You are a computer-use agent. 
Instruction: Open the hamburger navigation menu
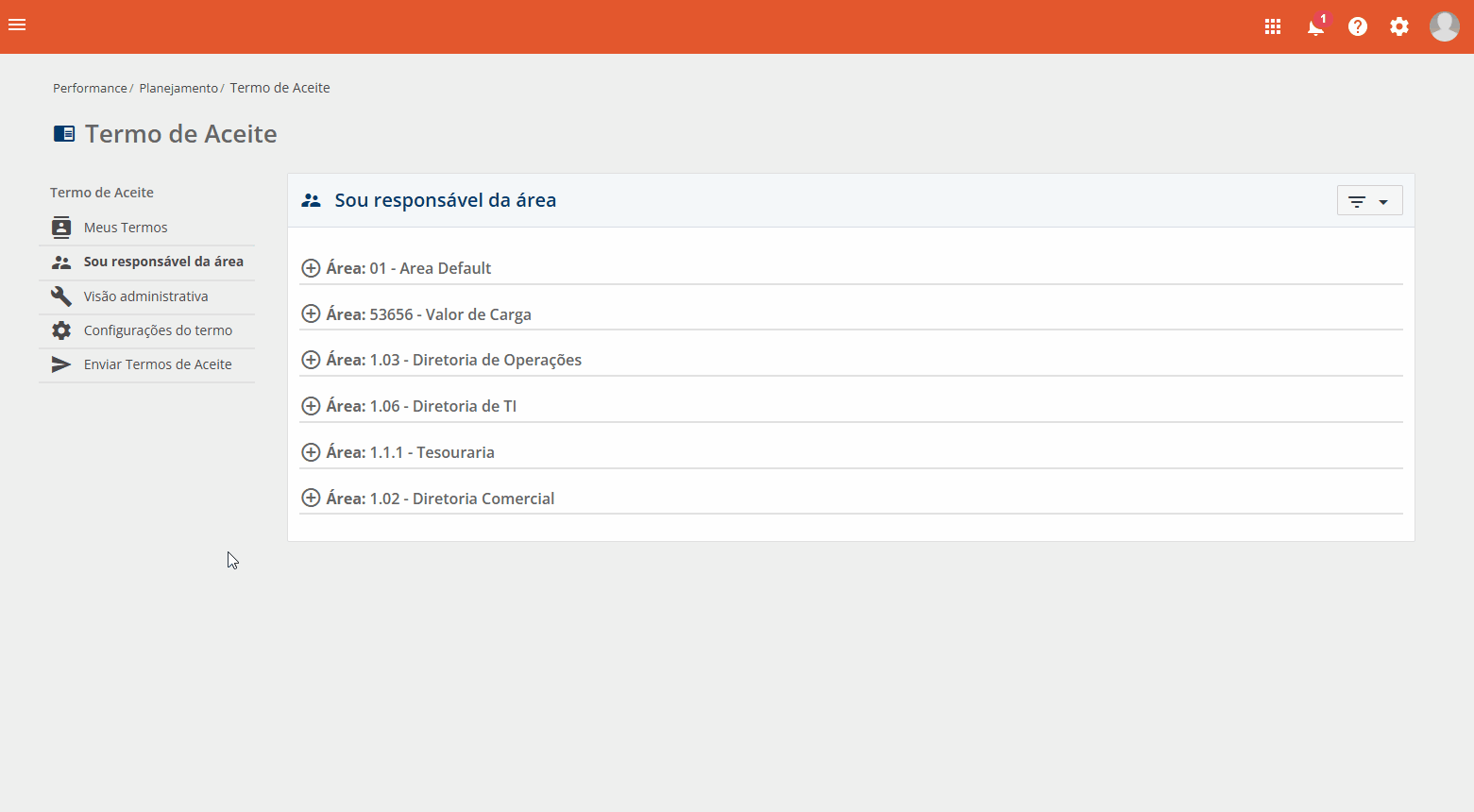click(x=17, y=25)
